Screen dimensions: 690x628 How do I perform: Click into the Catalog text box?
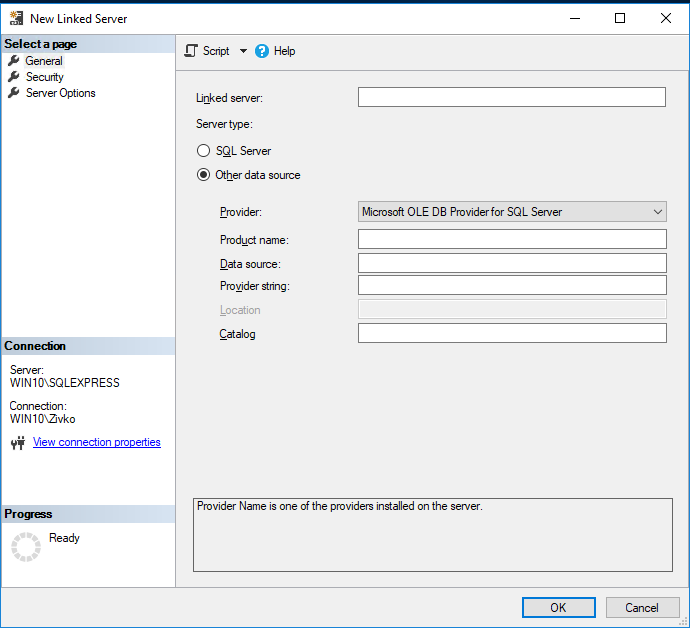[x=511, y=333]
